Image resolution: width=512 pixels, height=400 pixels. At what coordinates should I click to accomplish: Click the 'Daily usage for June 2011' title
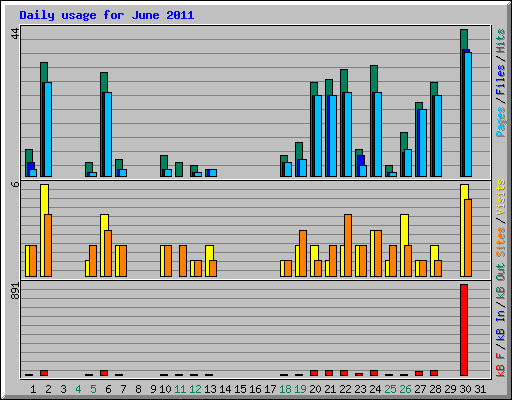106,15
